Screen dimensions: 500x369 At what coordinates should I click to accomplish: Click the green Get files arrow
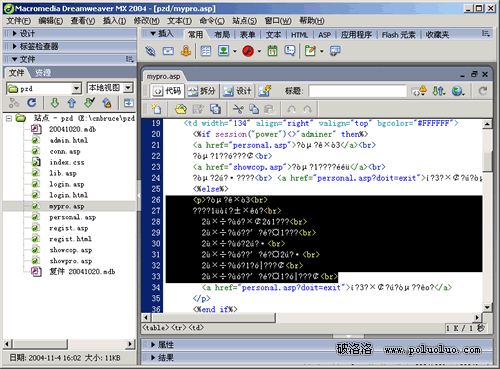tap(55, 103)
